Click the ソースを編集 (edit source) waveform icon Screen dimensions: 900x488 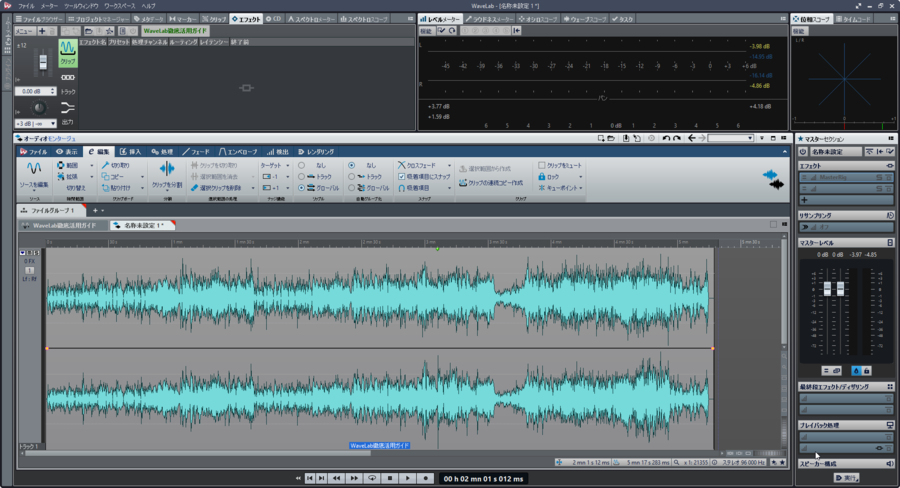pos(33,168)
